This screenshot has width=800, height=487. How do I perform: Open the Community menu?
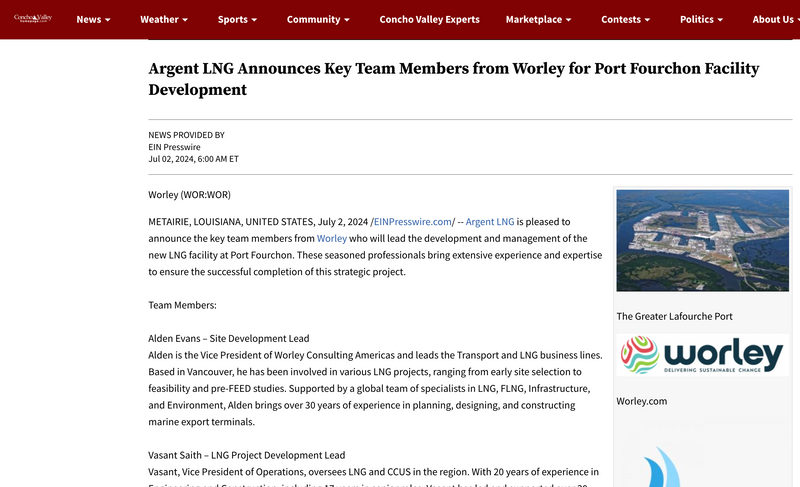tap(318, 19)
